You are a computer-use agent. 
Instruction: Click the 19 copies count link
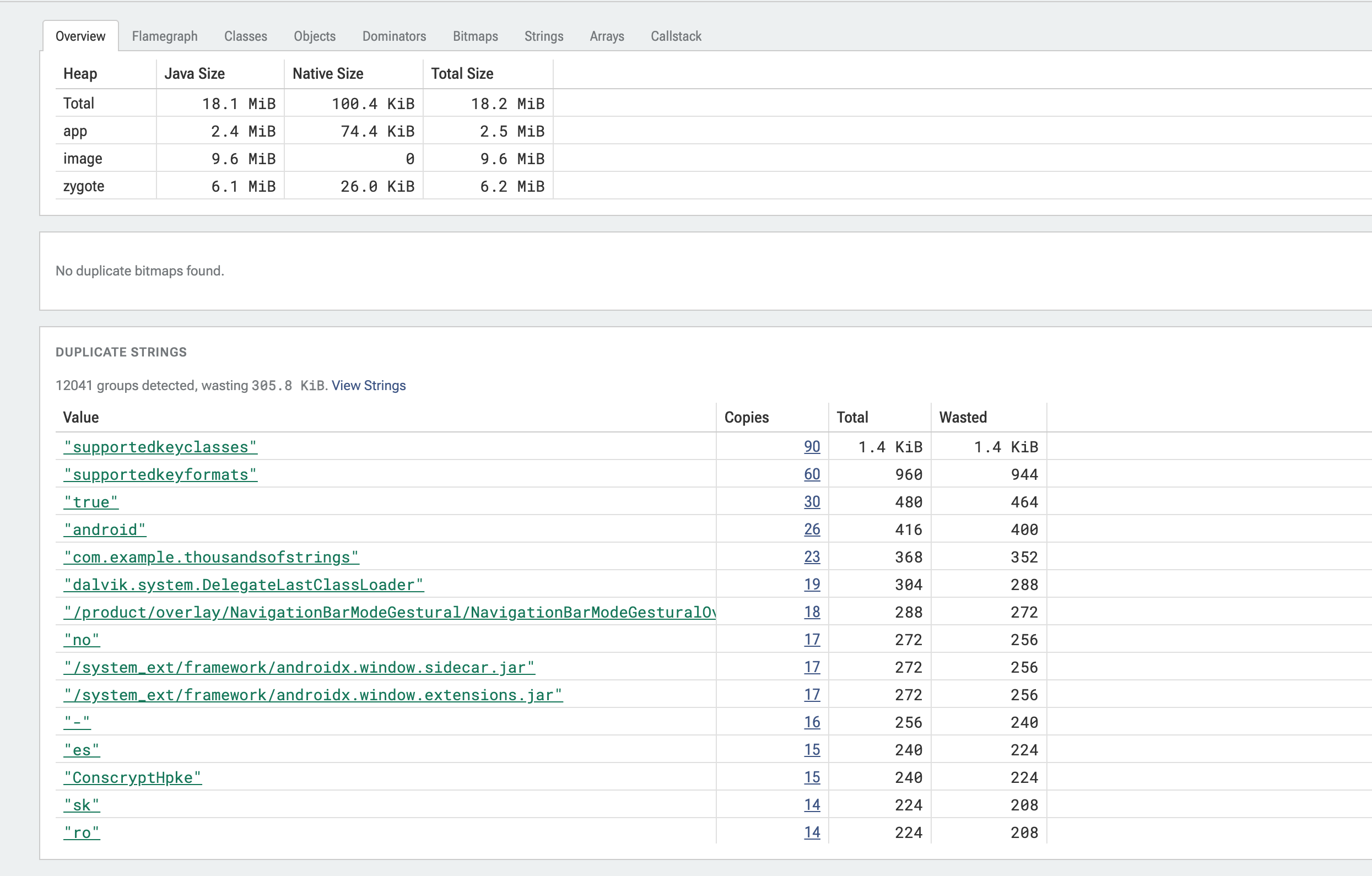pos(812,585)
